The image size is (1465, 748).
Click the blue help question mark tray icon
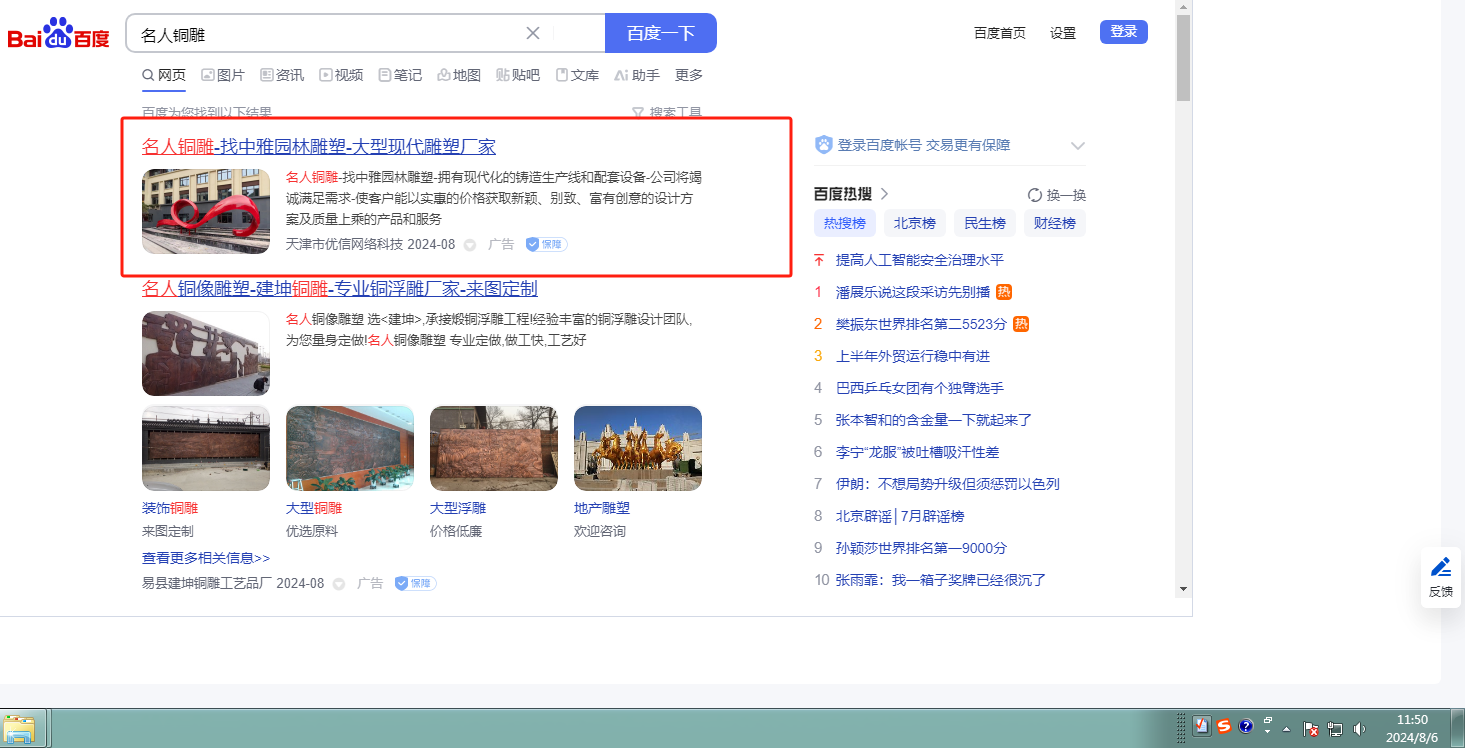[x=1246, y=727]
